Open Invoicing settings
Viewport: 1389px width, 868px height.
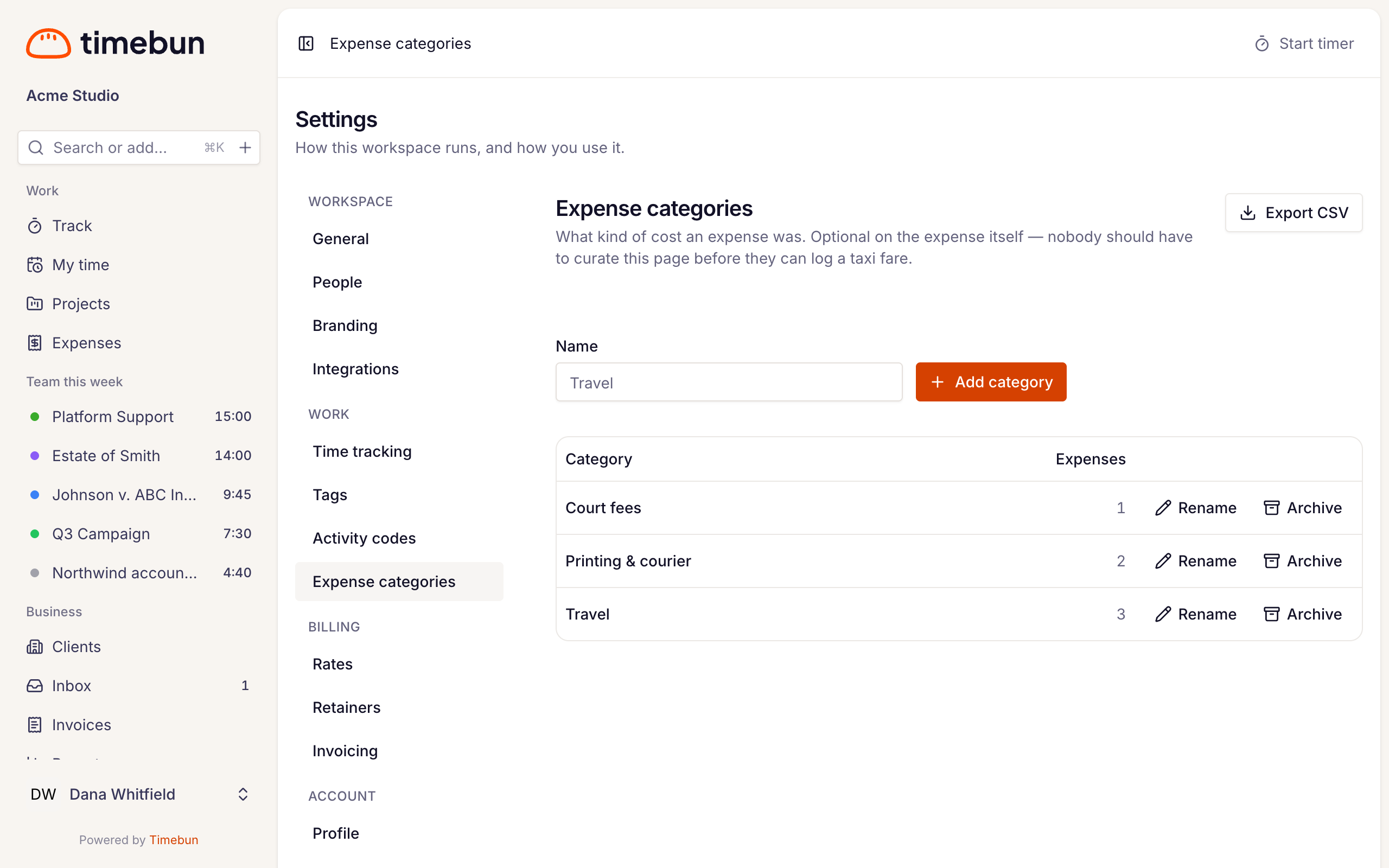(399, 751)
